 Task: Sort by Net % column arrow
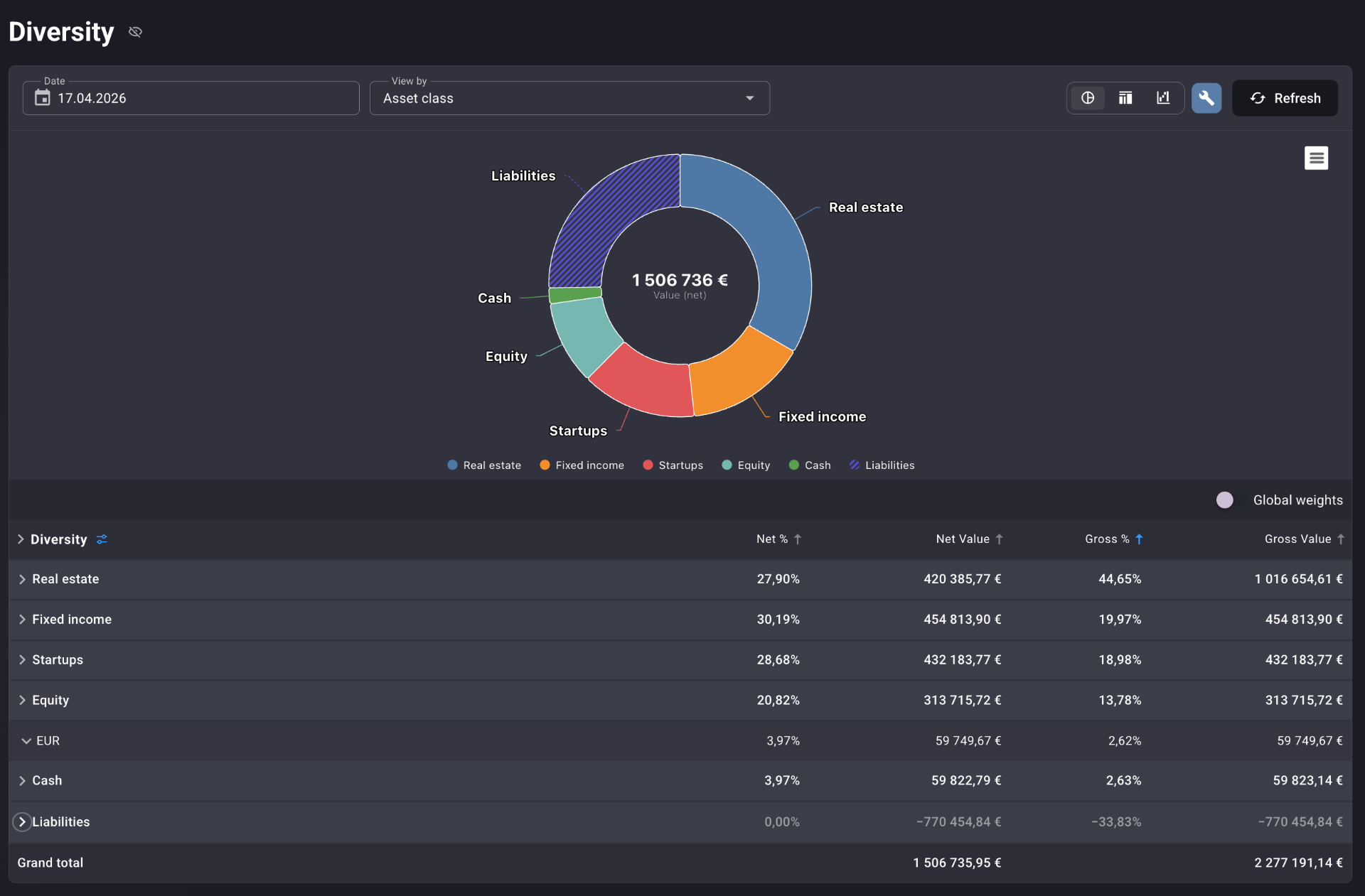tap(798, 539)
